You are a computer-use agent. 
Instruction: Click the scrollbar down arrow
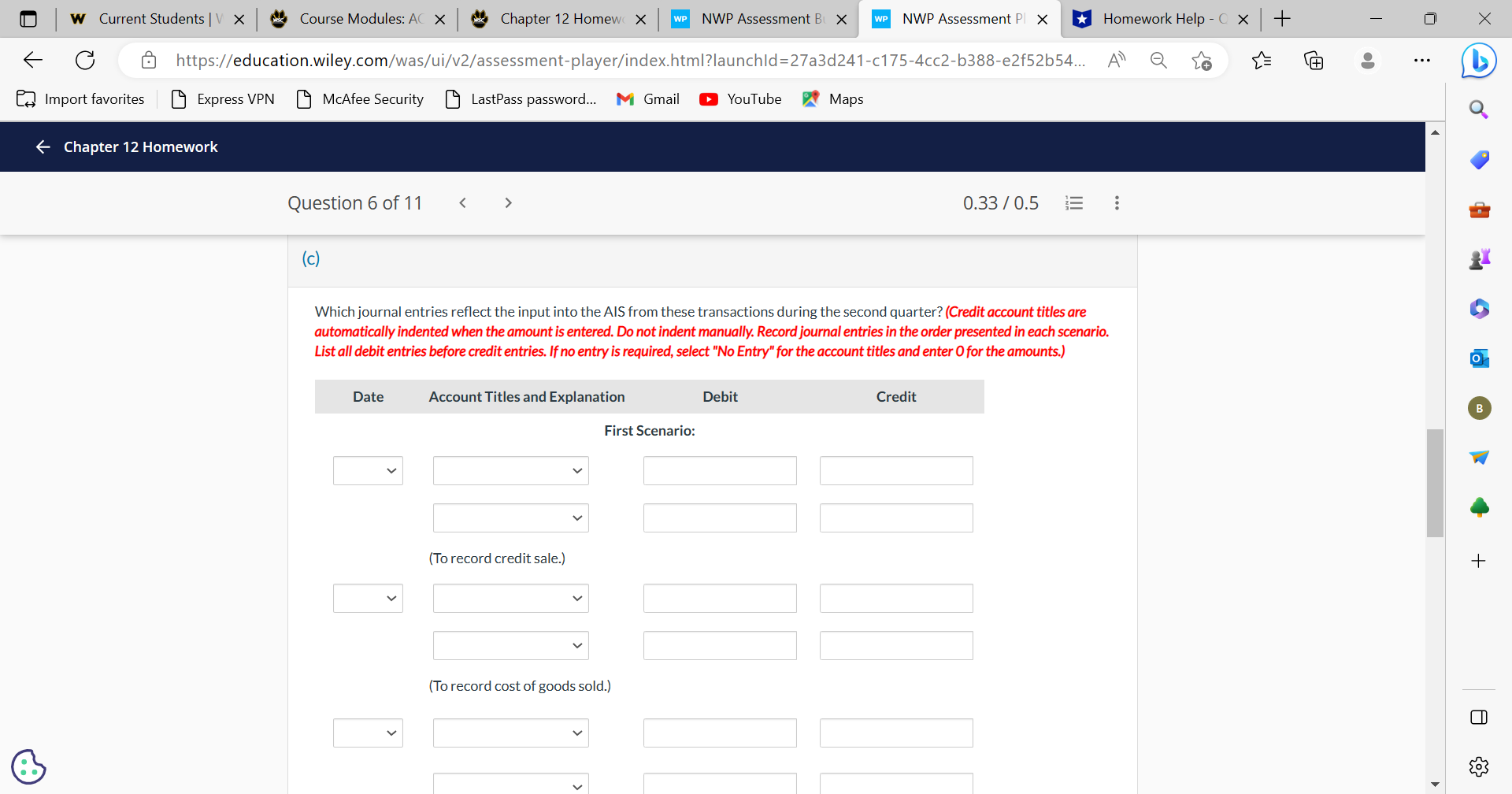coord(1435,785)
